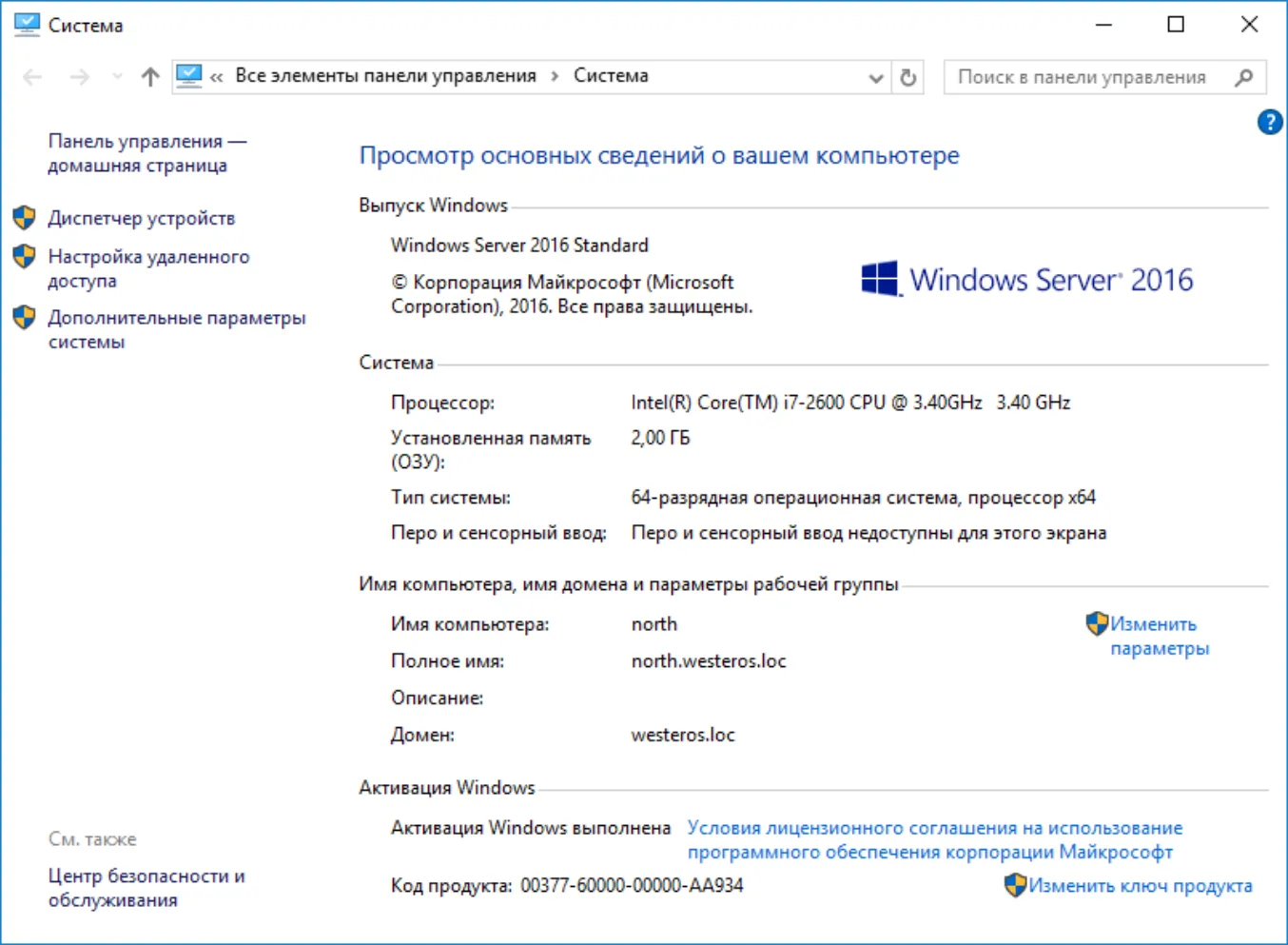The width and height of the screenshot is (1288, 945).
Task: Click the shield icon next to Изменить ключ продукта
Action: click(x=1015, y=885)
